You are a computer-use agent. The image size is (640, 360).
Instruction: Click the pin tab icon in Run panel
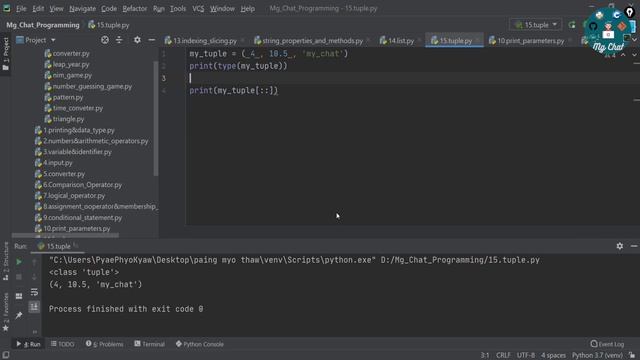(19, 315)
